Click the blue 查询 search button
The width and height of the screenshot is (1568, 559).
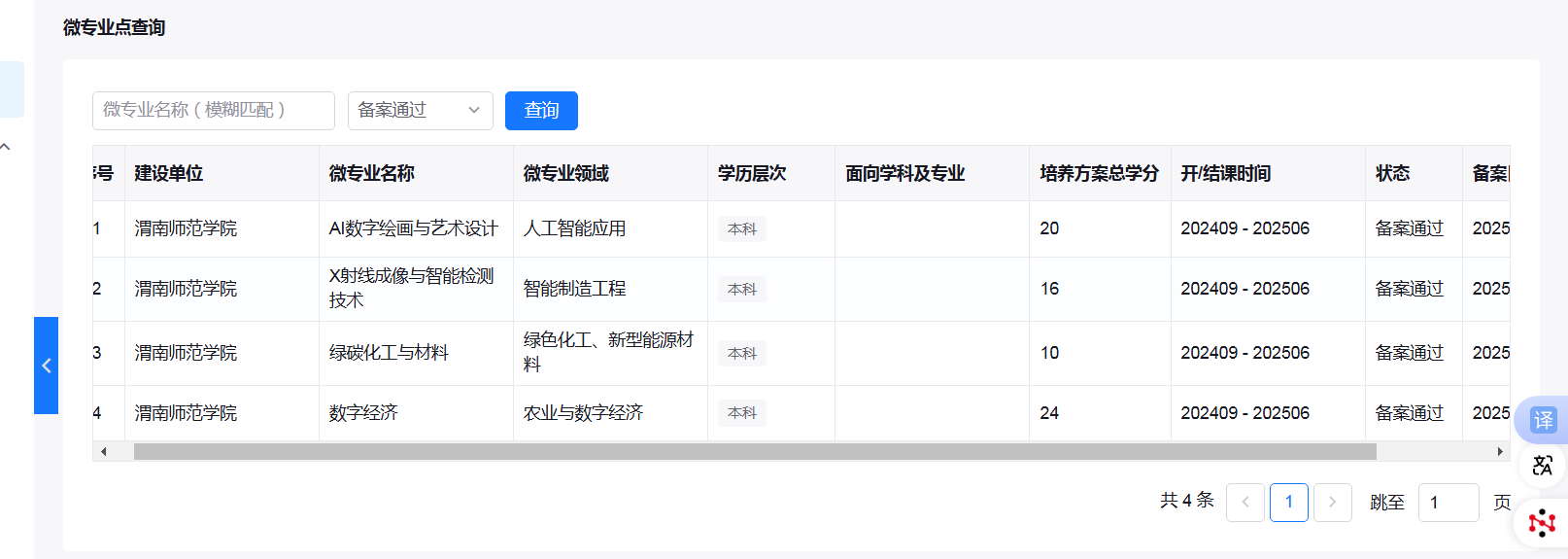pos(541,111)
